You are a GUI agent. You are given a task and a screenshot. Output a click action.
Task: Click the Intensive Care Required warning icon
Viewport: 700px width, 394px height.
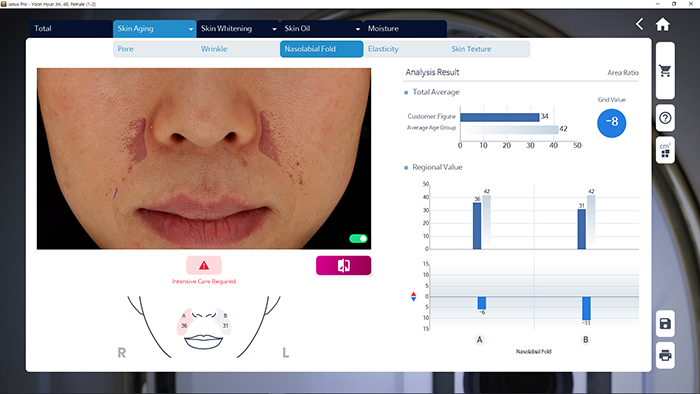coord(204,265)
